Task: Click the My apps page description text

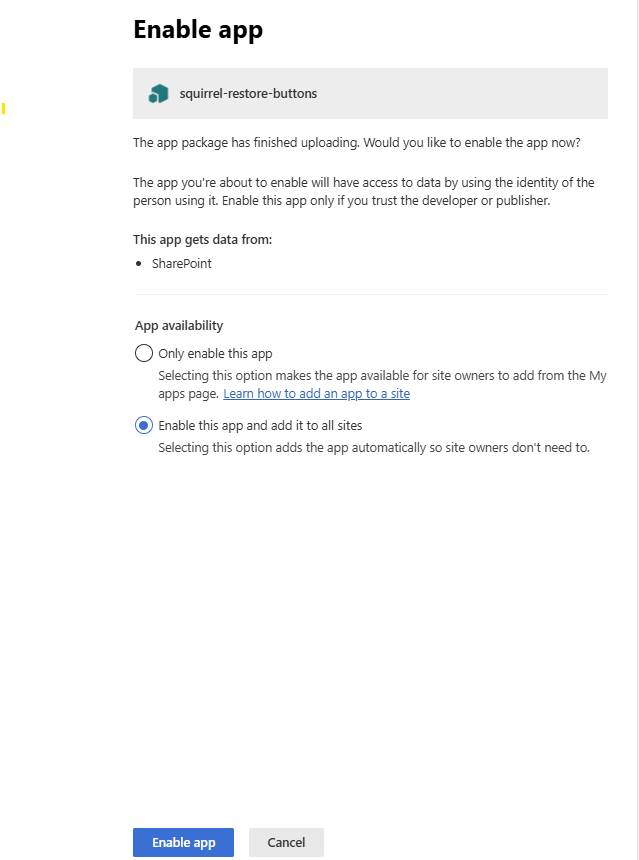Action: click(382, 384)
